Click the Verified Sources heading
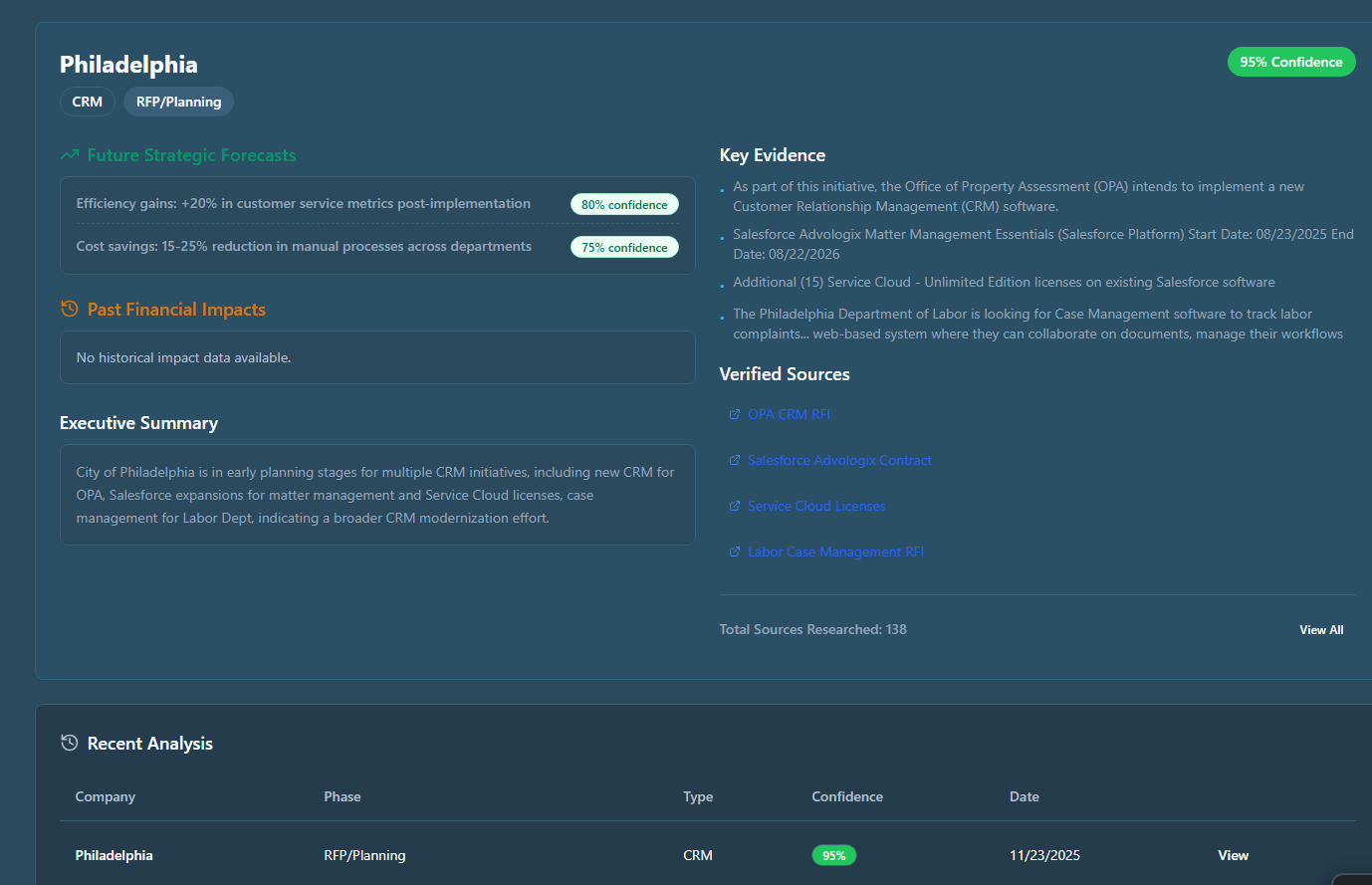The width and height of the screenshot is (1372, 885). [x=785, y=374]
